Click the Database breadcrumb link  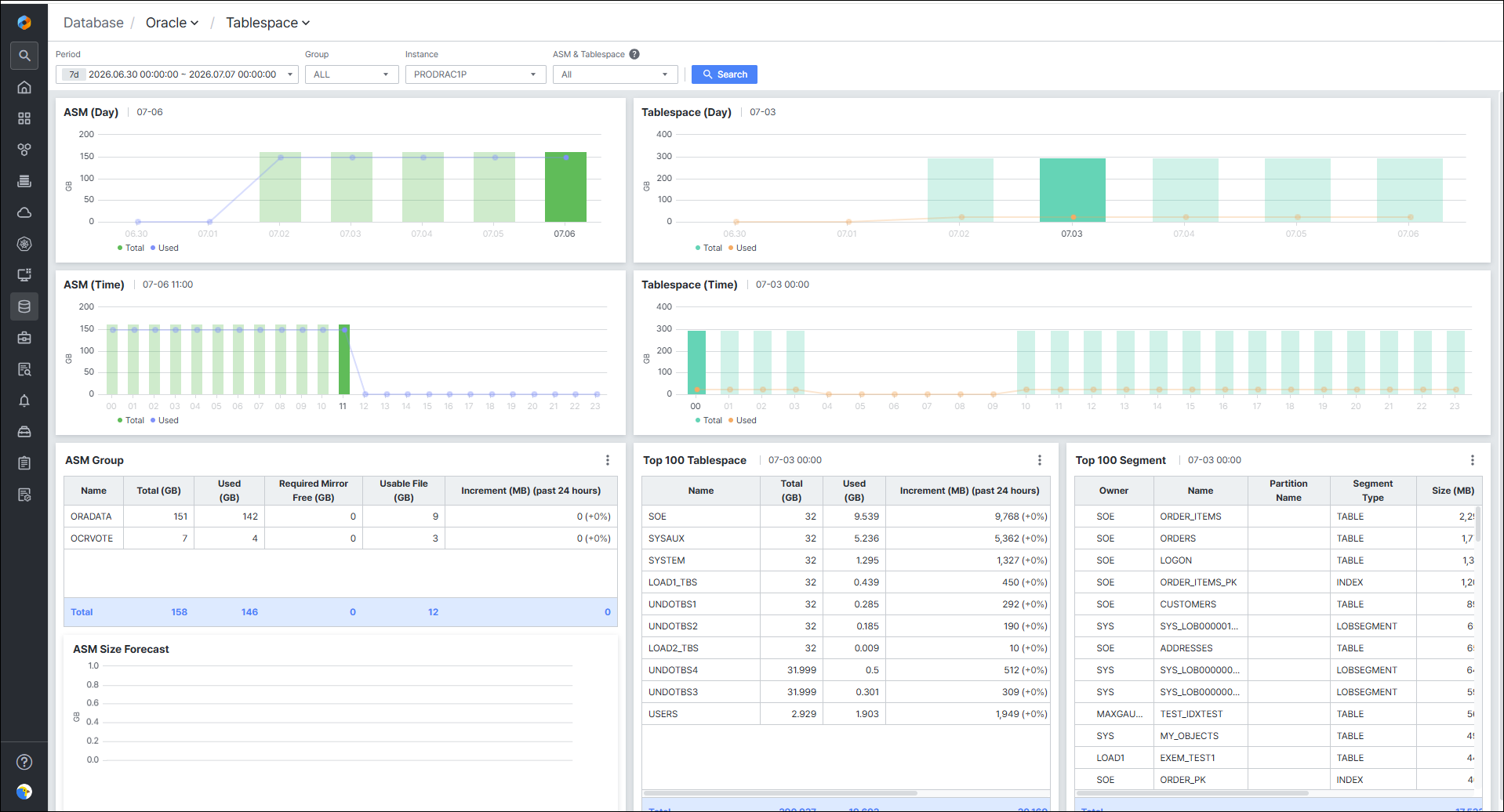[x=93, y=23]
